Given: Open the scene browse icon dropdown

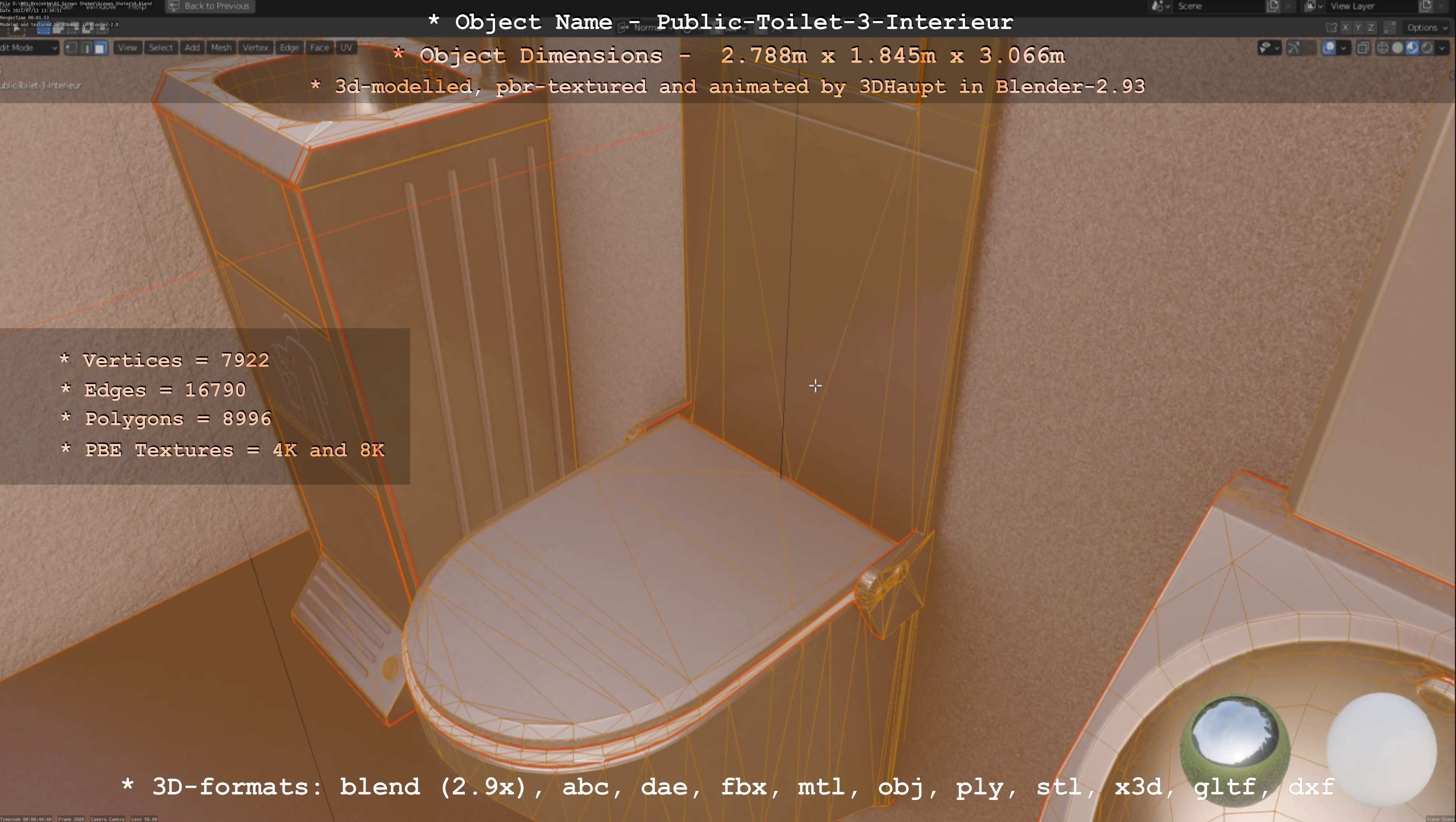Looking at the screenshot, I should [1160, 6].
